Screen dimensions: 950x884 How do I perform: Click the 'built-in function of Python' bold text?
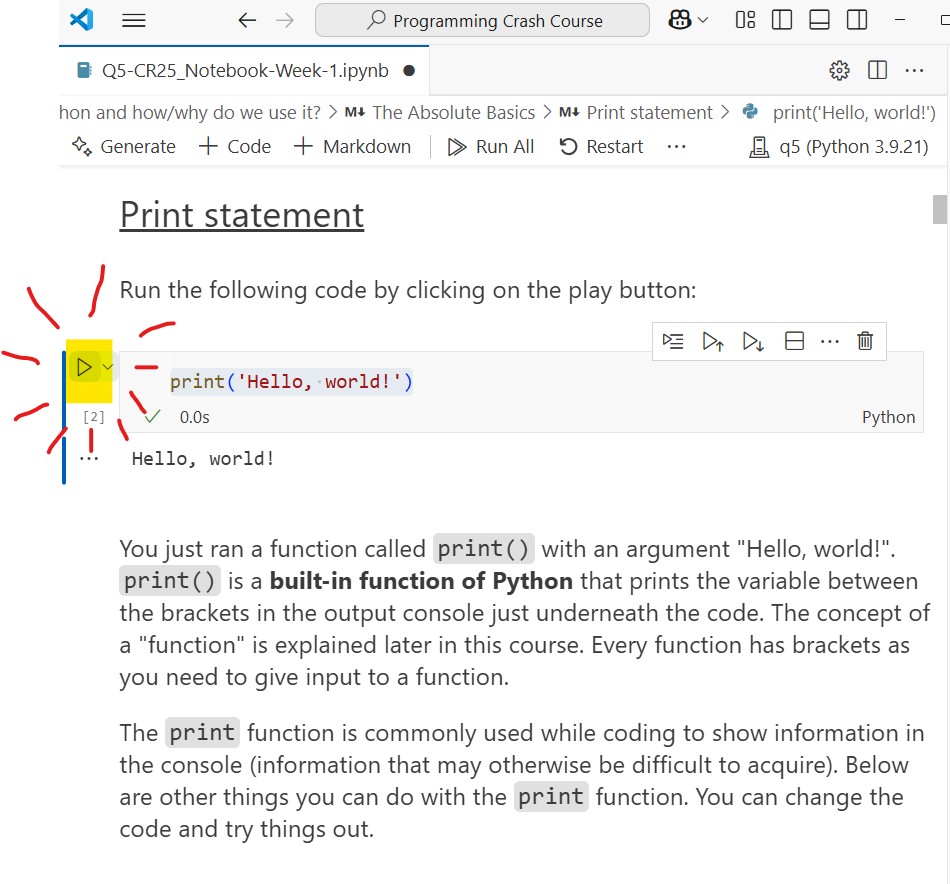coord(421,580)
